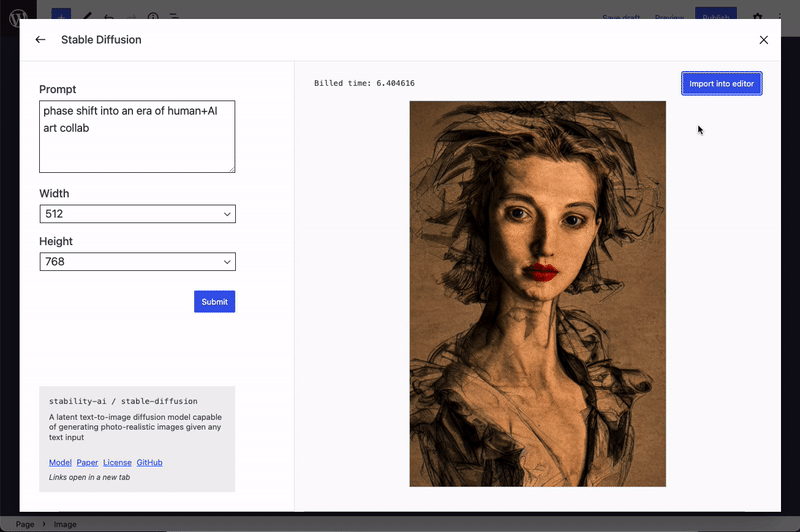This screenshot has width=800, height=532.
Task: Click the generated portrait image
Action: click(537, 293)
